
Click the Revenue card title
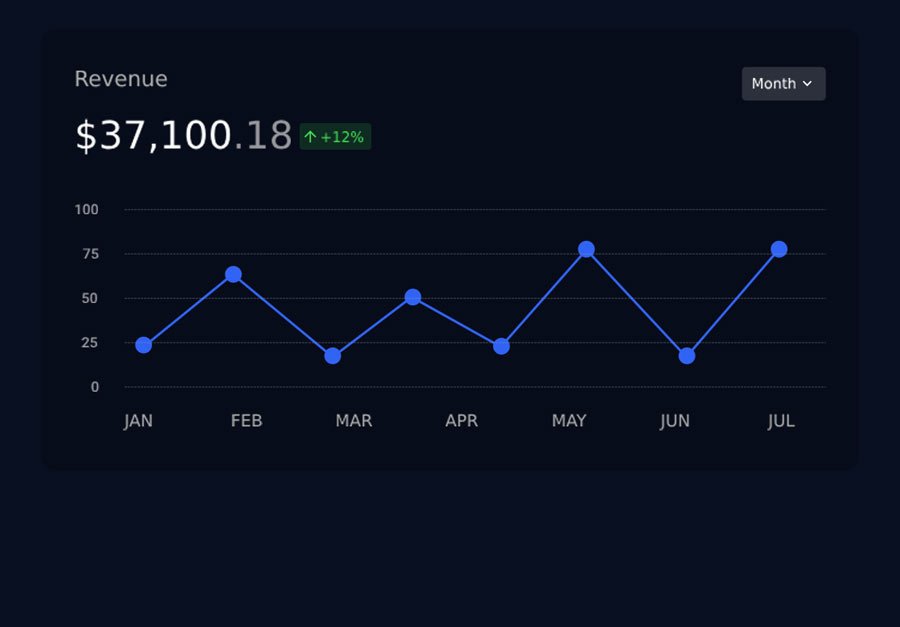tap(121, 79)
